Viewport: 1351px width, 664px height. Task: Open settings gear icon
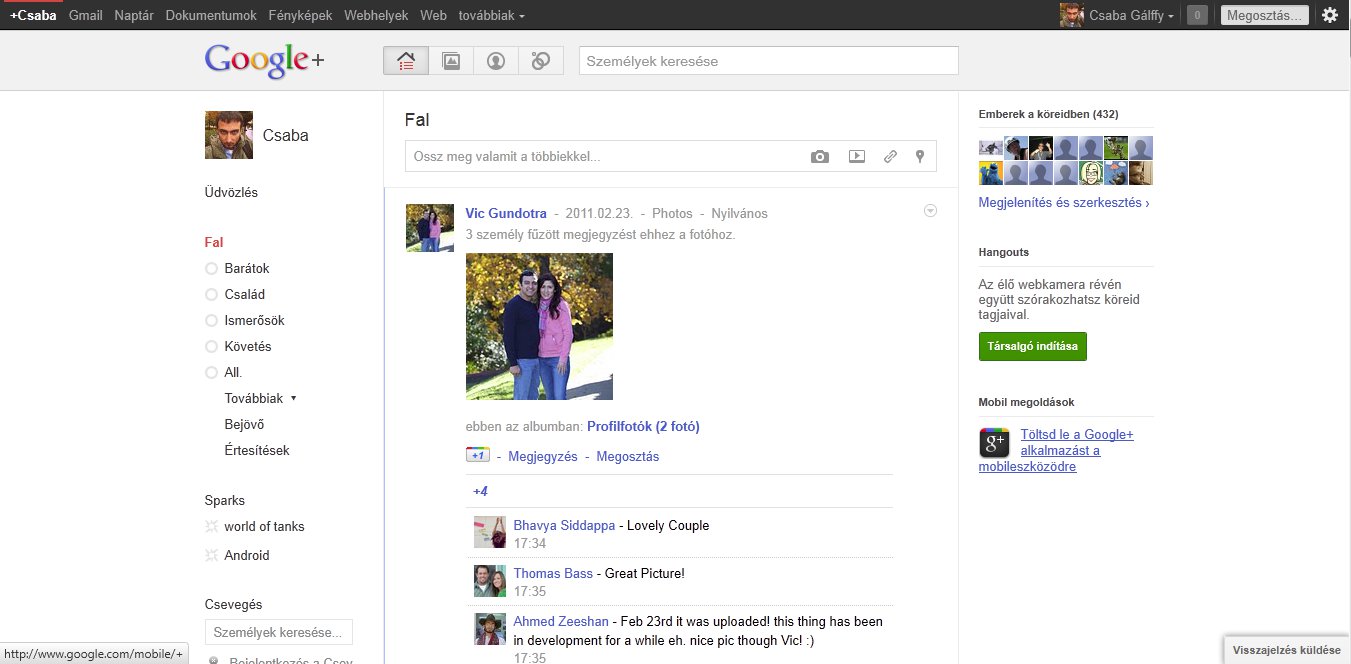click(1329, 15)
